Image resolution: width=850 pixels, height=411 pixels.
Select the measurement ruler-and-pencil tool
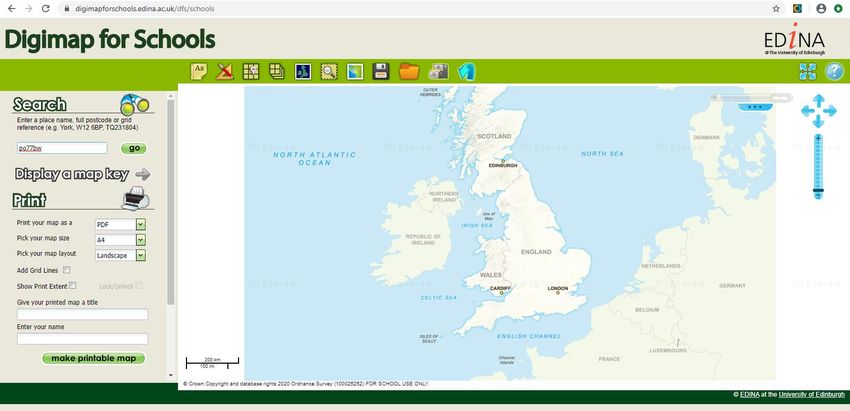point(224,71)
